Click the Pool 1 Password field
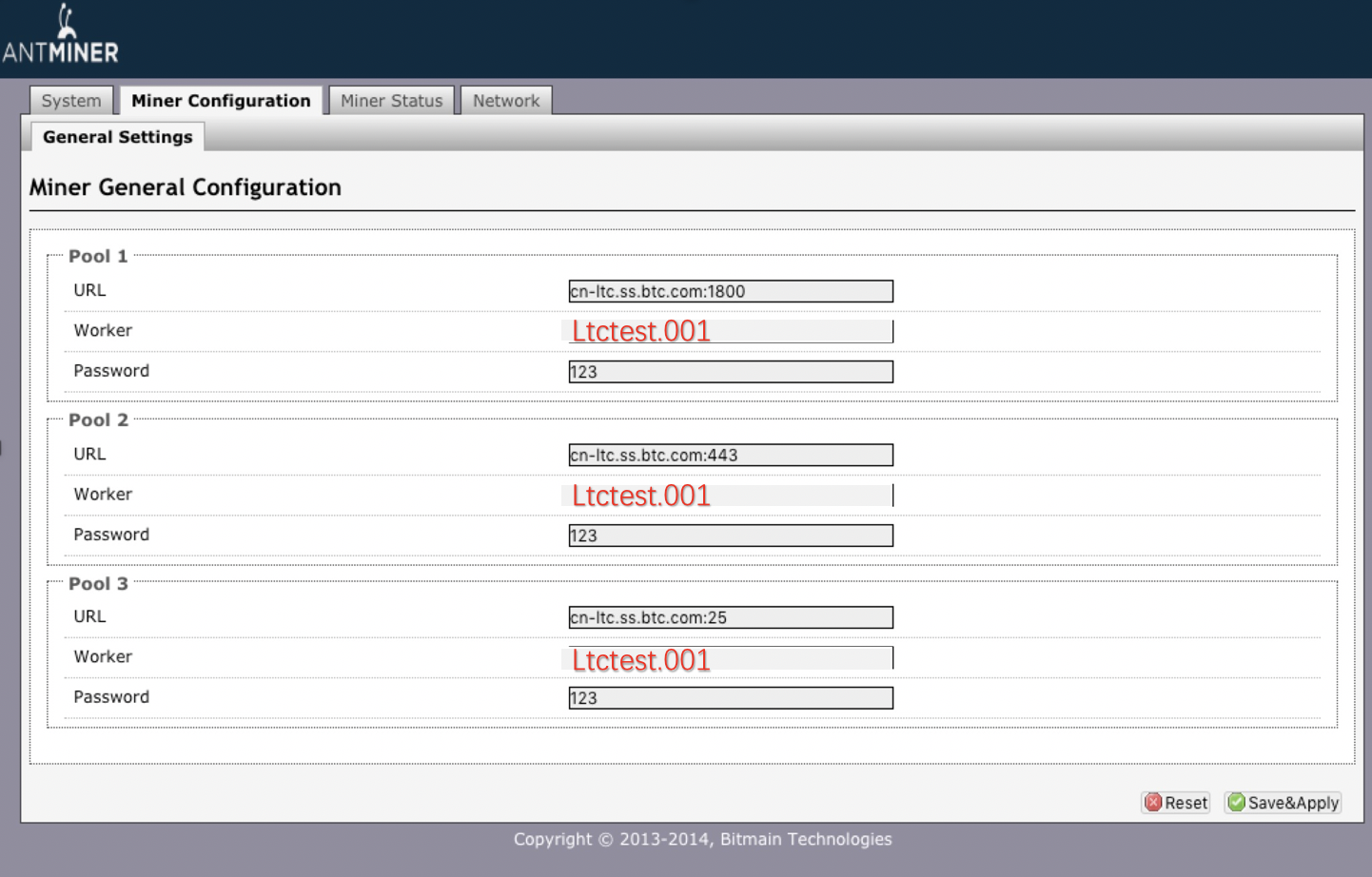 pos(730,371)
